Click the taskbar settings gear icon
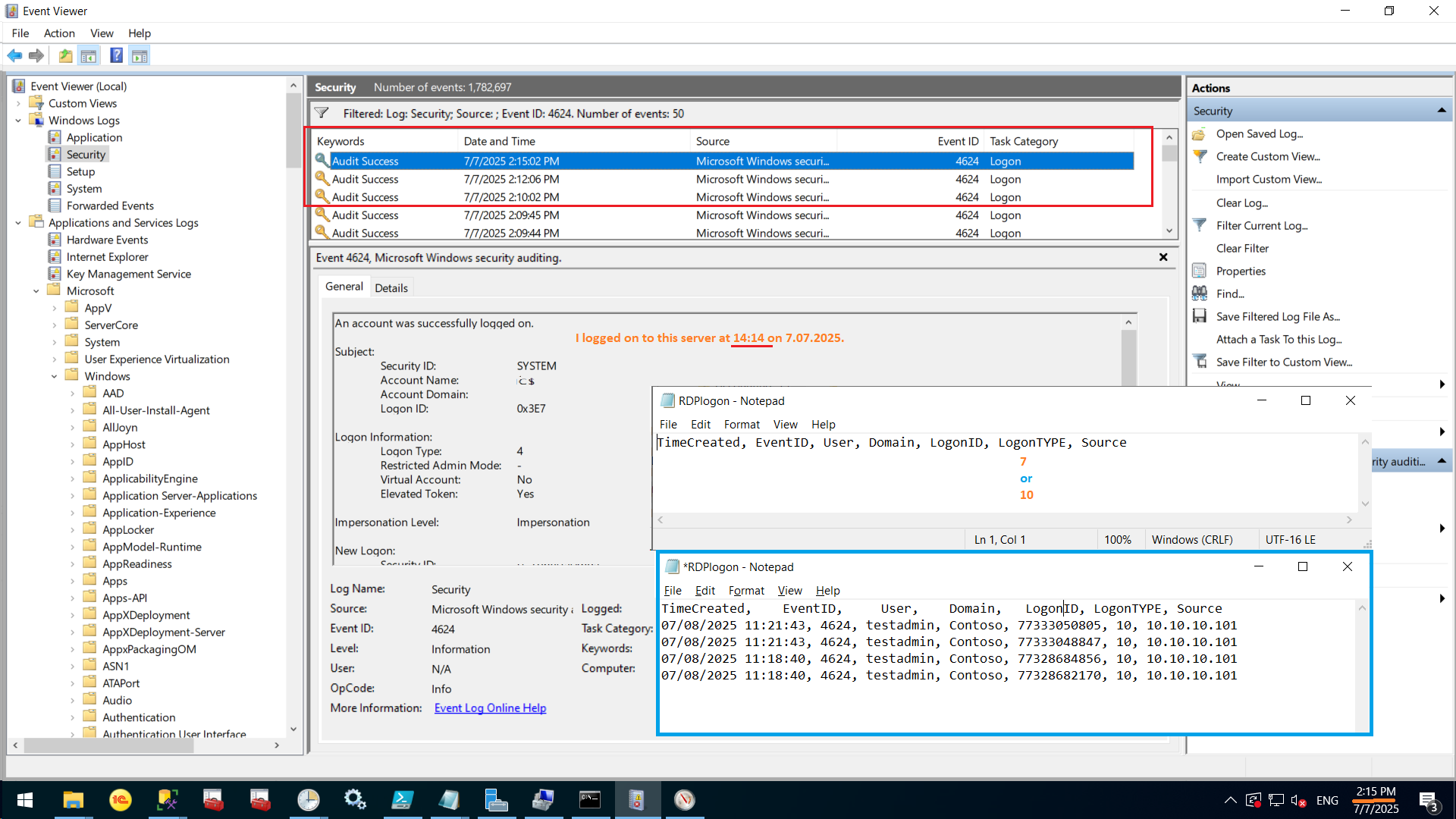The width and height of the screenshot is (1456, 819). [355, 799]
